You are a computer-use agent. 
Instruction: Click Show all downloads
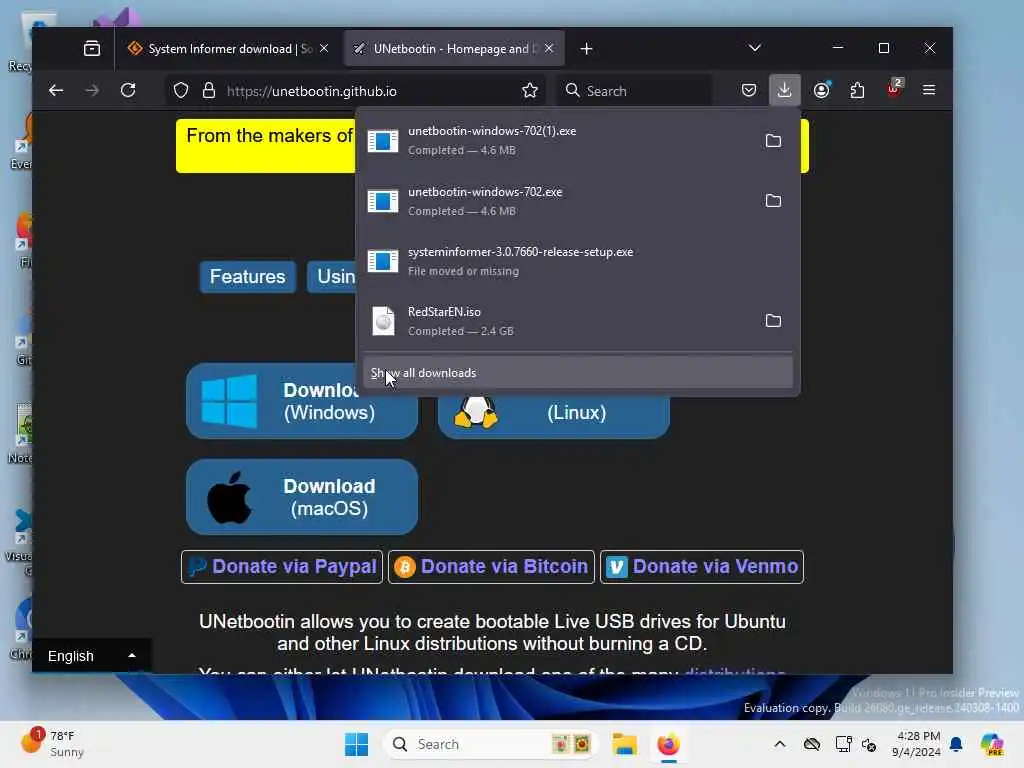tap(577, 373)
